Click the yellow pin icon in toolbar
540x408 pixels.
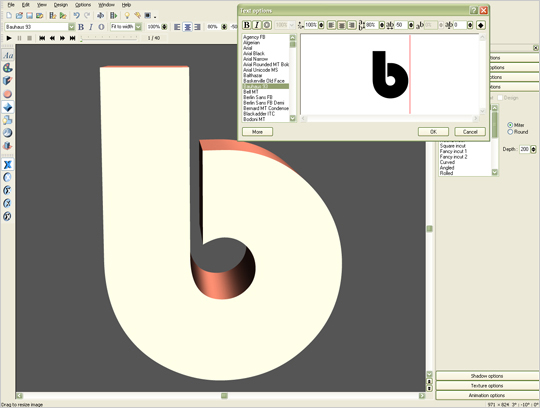point(137,15)
